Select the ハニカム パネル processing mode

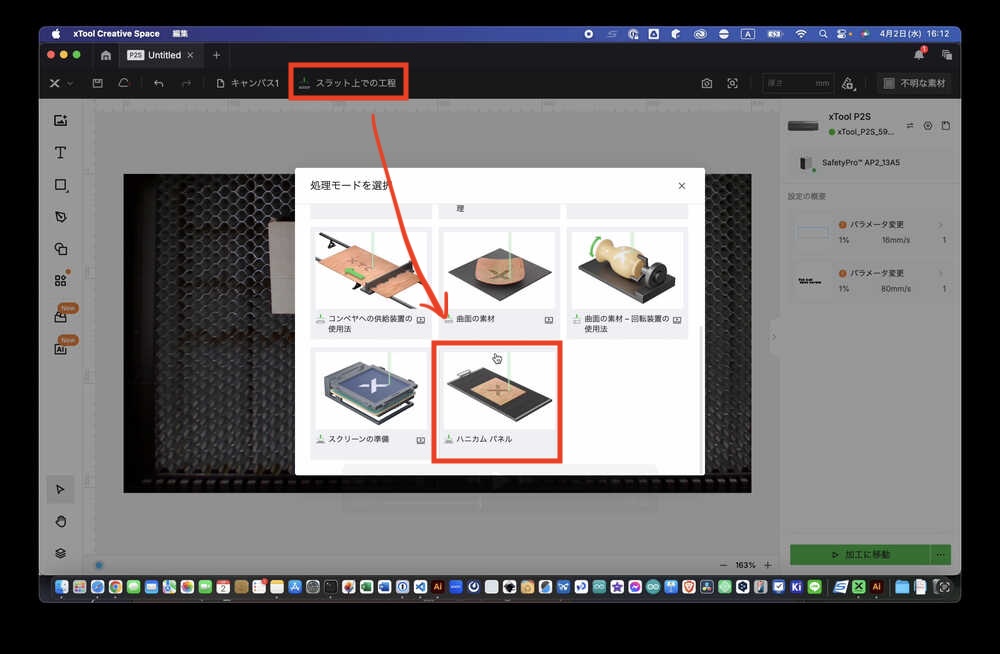coord(497,400)
